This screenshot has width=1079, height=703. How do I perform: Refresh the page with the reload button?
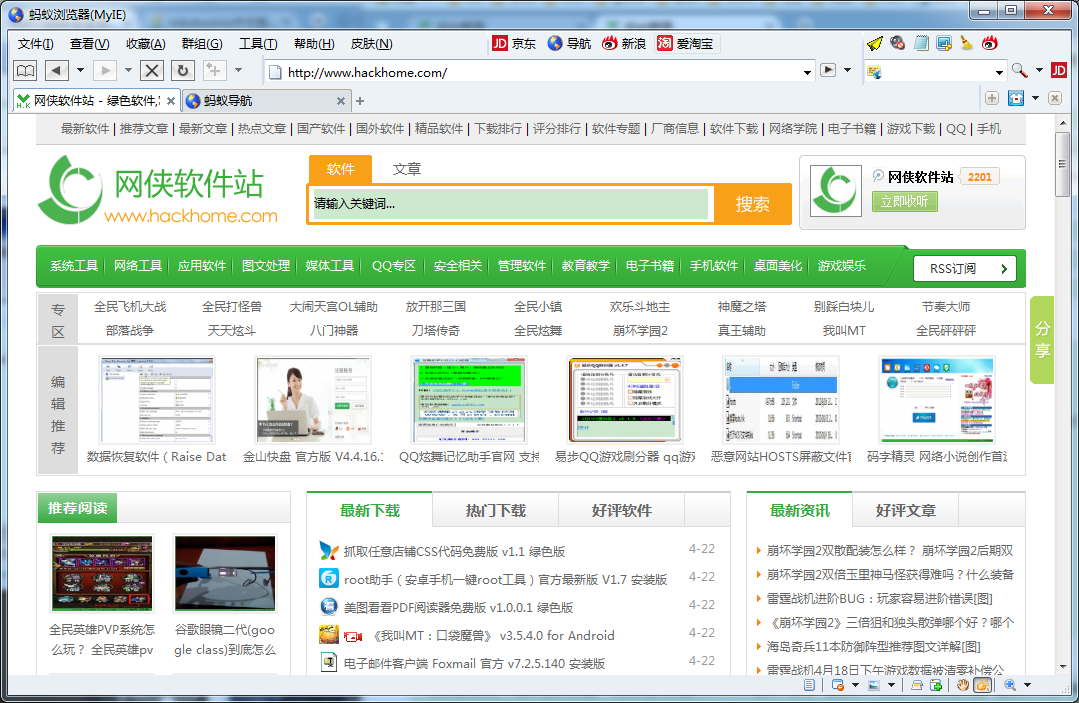(x=182, y=70)
